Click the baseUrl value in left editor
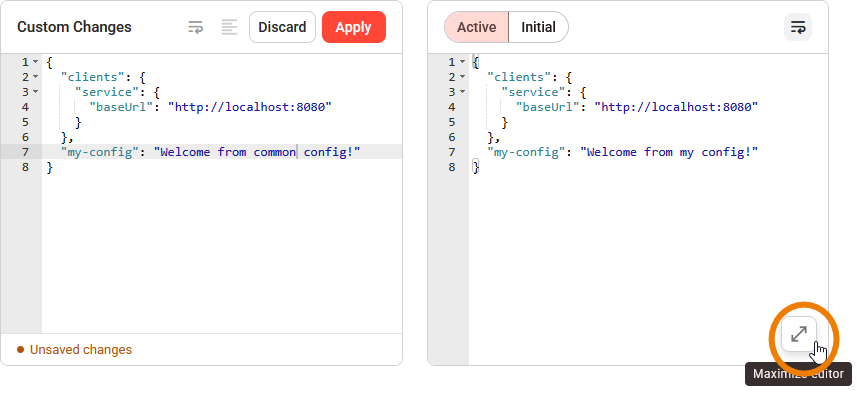 tap(250, 107)
